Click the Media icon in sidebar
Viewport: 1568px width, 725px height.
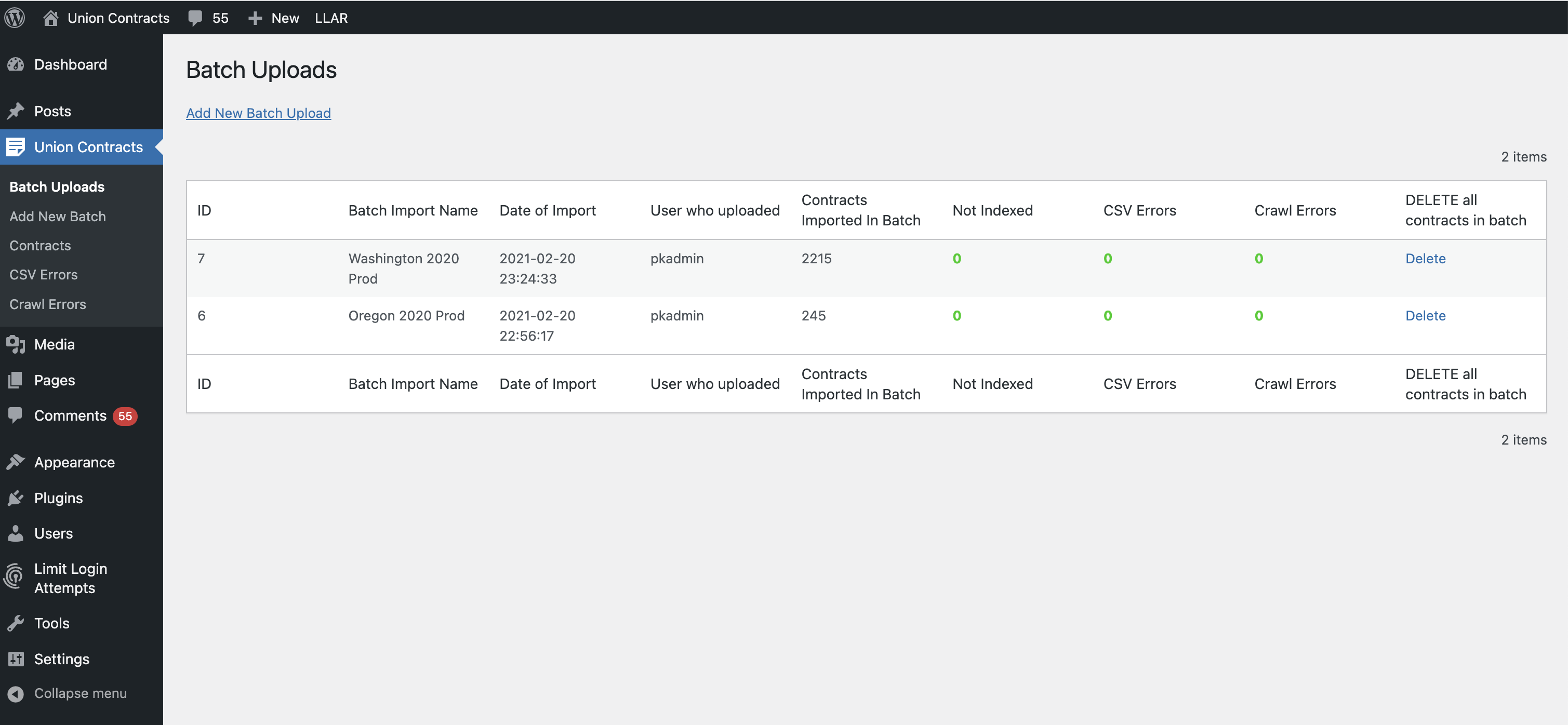tap(16, 344)
